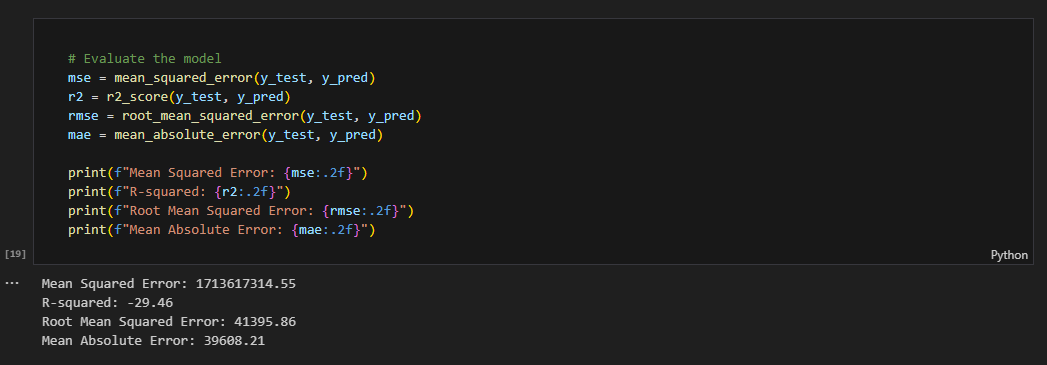Click the Mean Absolute Error output 39608.21
The height and width of the screenshot is (365, 1047).
coord(234,341)
